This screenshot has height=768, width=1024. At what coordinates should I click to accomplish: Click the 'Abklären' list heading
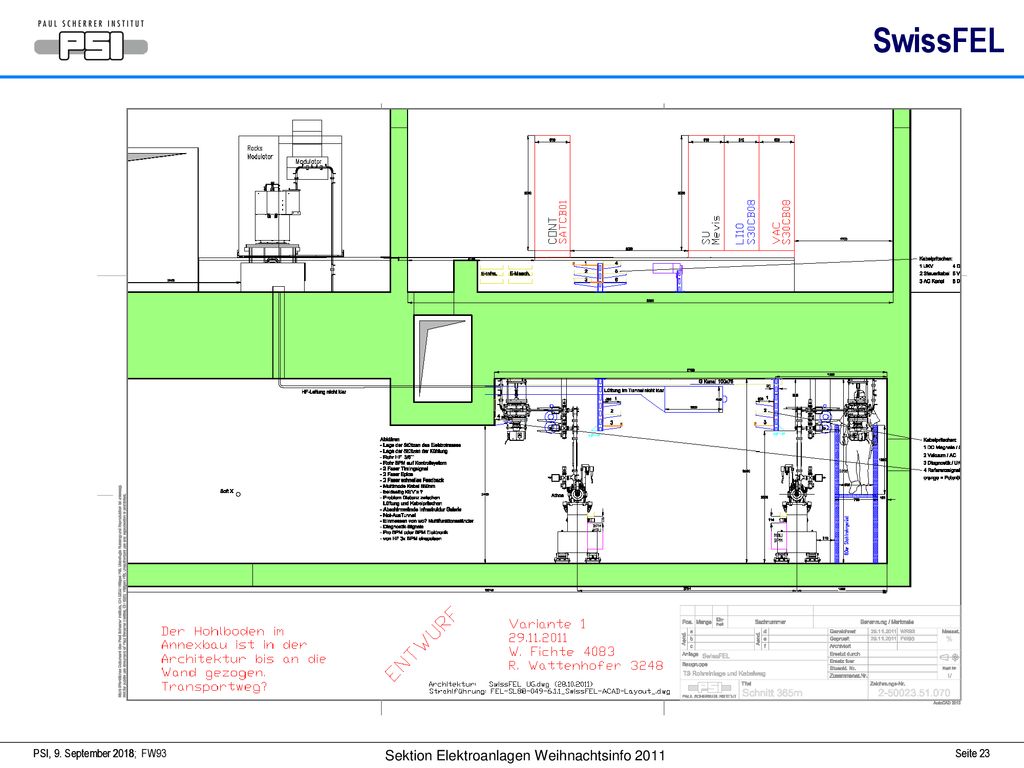391,440
